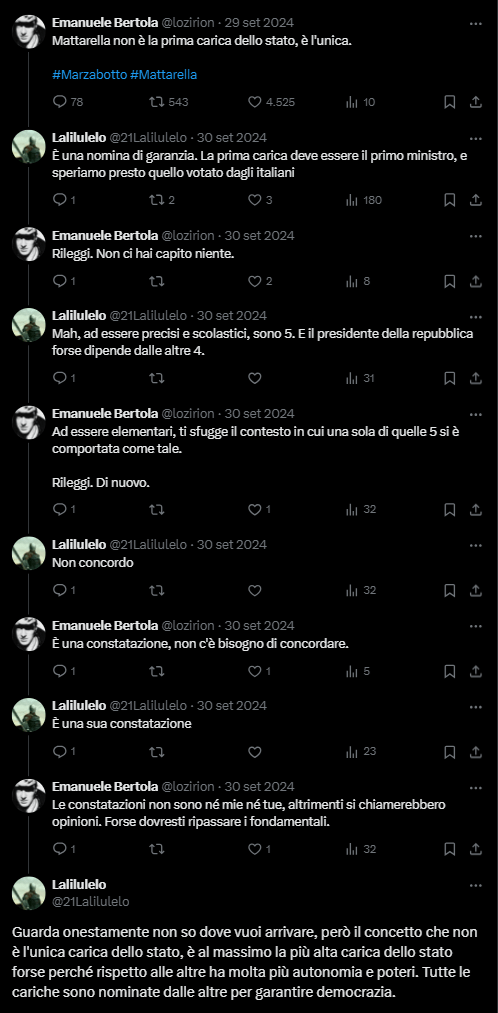This screenshot has height=1013, width=498.
Task: Open more options on the final Lalilulelo tweet
Action: [x=475, y=885]
